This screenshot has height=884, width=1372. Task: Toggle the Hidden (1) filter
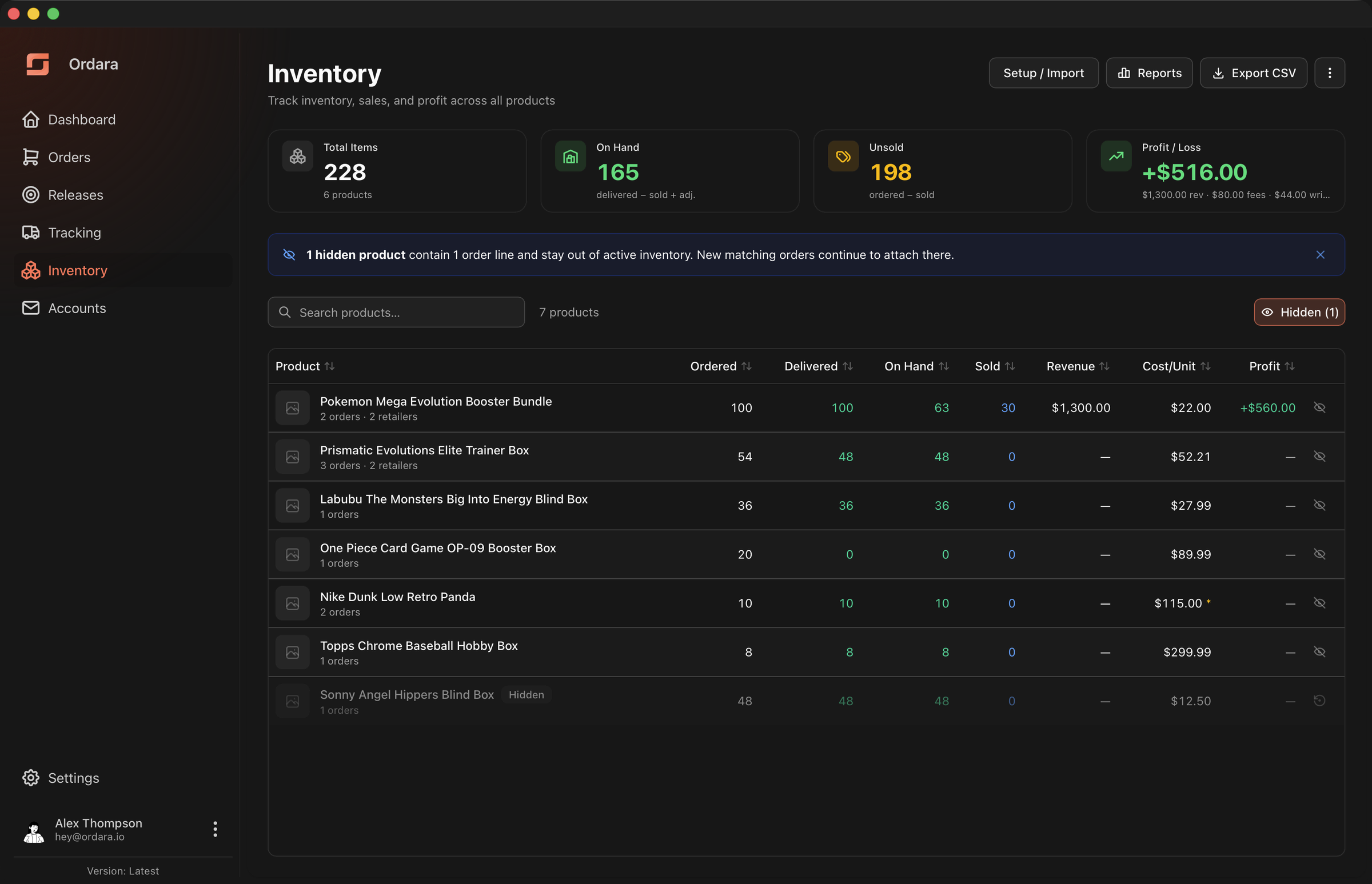(1299, 311)
